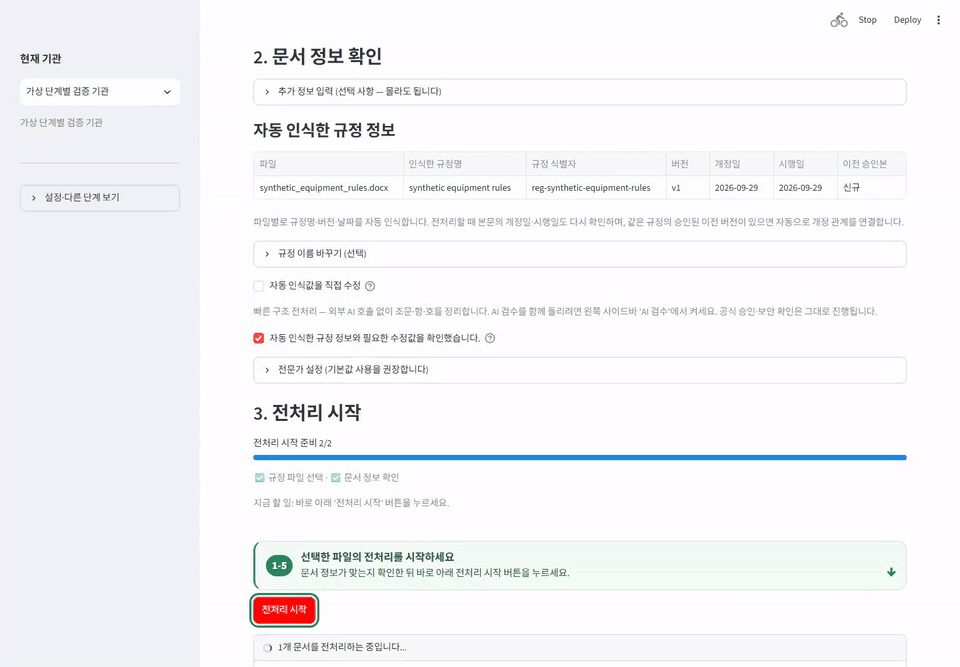Uncheck the 규정 정보 확인했습니다 confirmation checkbox
960x667 pixels.
coord(259,338)
